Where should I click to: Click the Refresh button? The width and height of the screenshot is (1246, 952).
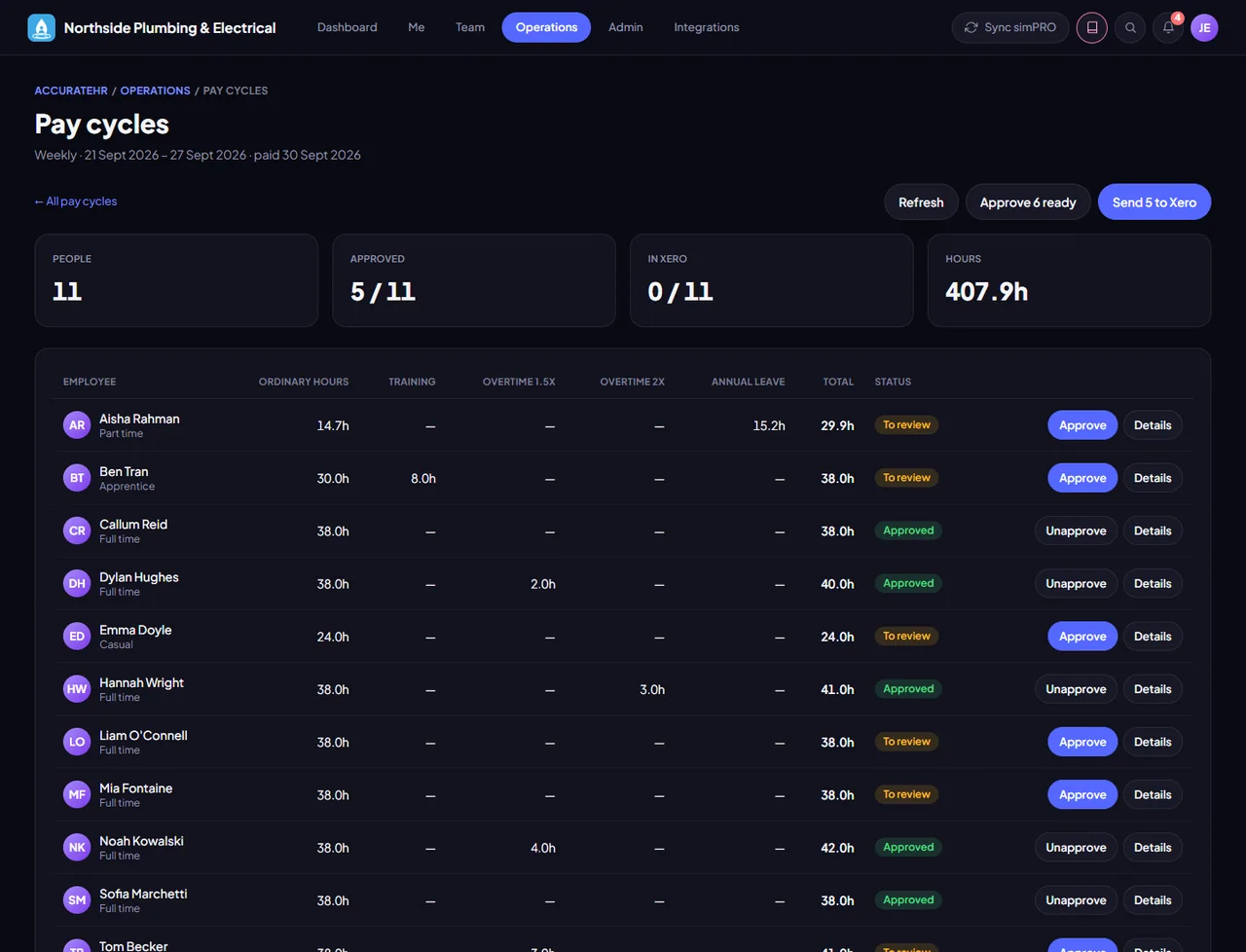coord(921,202)
